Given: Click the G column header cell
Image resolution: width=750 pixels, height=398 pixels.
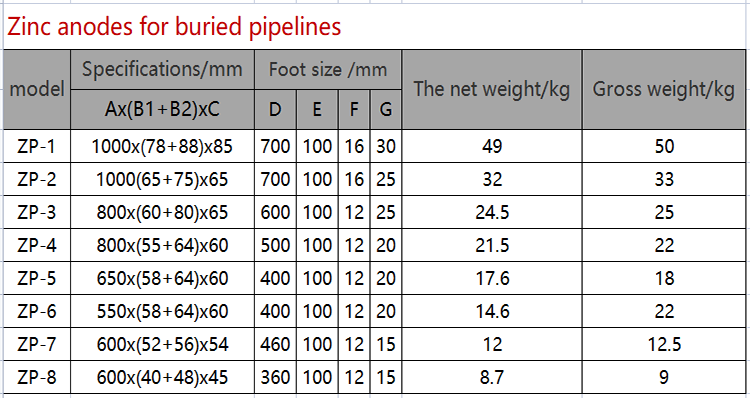Looking at the screenshot, I should (386, 110).
